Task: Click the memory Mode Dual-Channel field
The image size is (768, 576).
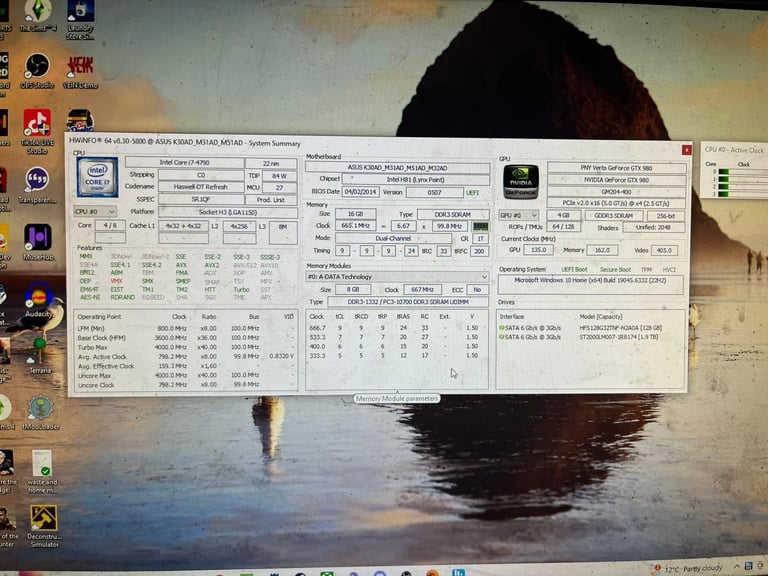Action: point(393,238)
